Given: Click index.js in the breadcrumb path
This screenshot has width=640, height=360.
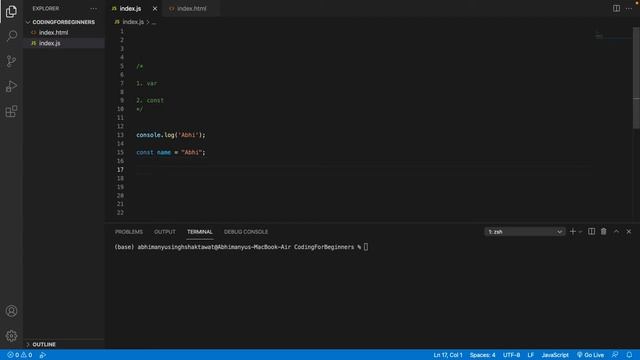Looking at the screenshot, I should coord(133,22).
